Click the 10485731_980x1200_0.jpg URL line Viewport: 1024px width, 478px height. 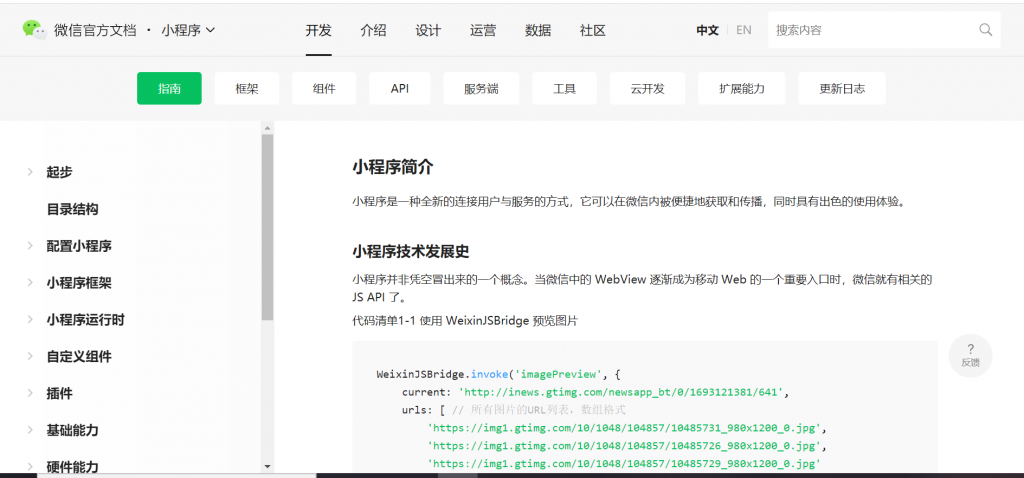[628, 428]
